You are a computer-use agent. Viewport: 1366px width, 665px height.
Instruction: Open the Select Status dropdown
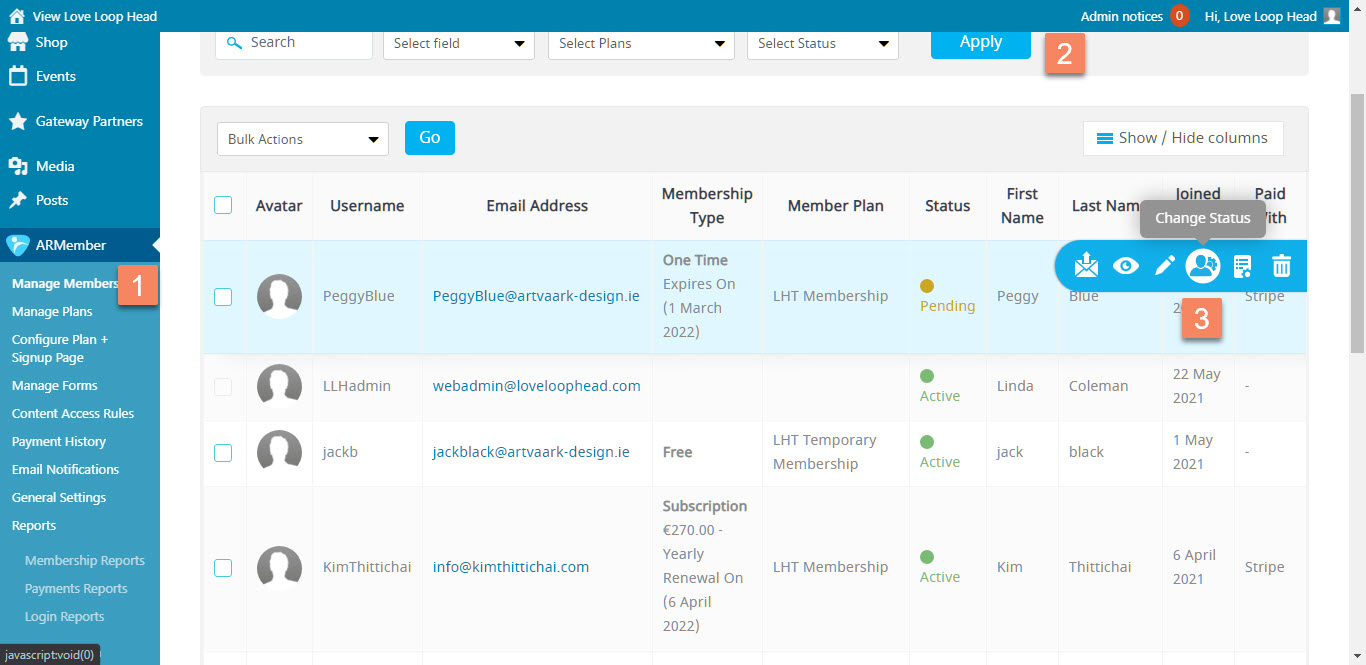click(822, 44)
